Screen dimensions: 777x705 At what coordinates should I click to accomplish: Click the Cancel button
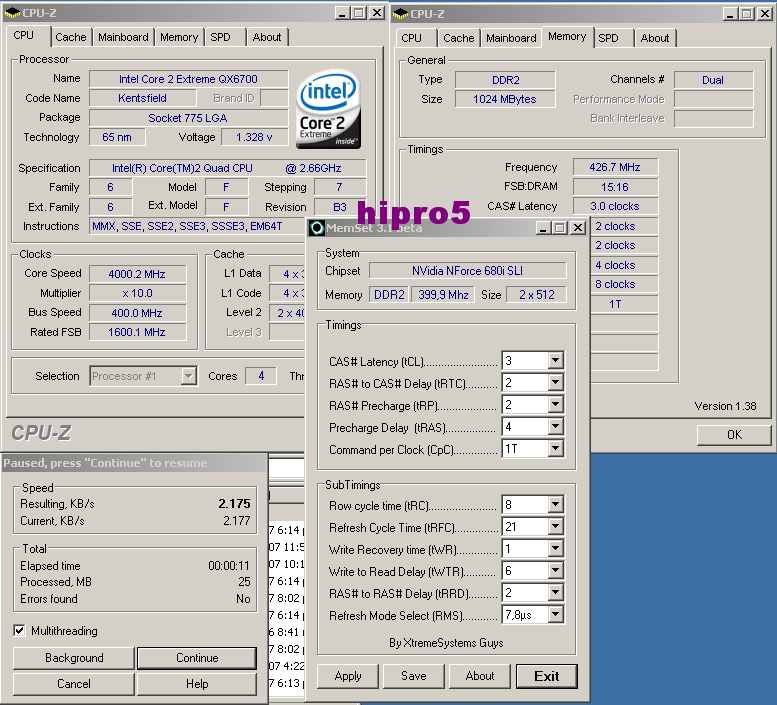[x=74, y=684]
